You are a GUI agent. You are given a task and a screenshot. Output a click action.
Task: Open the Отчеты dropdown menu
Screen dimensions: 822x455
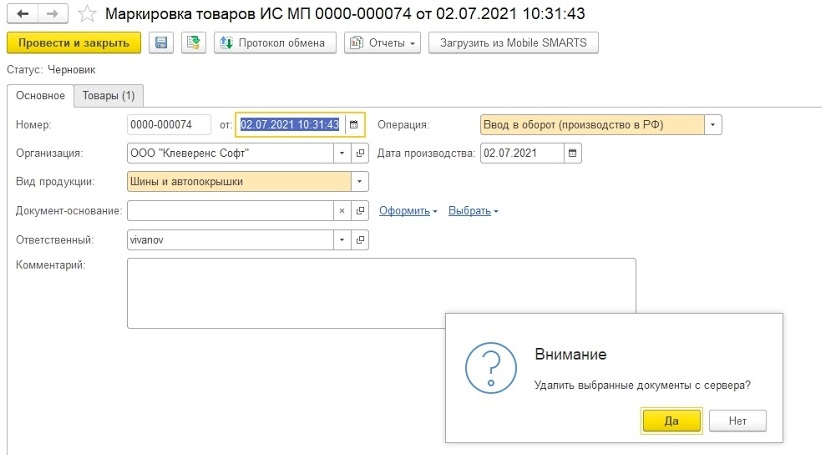[x=382, y=43]
